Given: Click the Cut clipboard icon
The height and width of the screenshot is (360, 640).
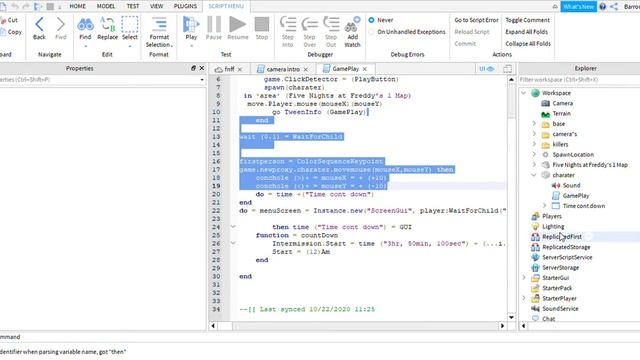Looking at the screenshot, I should [x=3, y=20].
